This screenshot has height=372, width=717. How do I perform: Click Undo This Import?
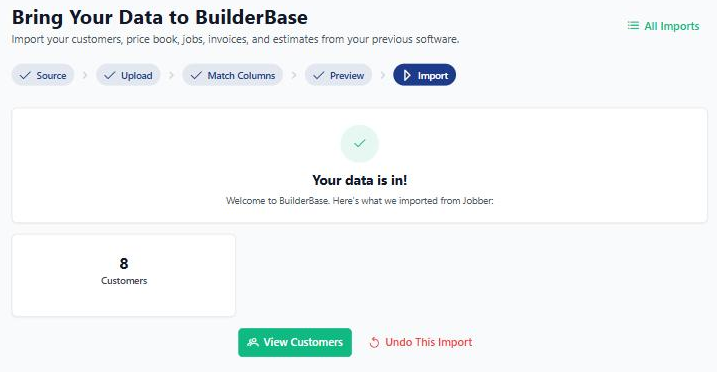[x=421, y=342]
